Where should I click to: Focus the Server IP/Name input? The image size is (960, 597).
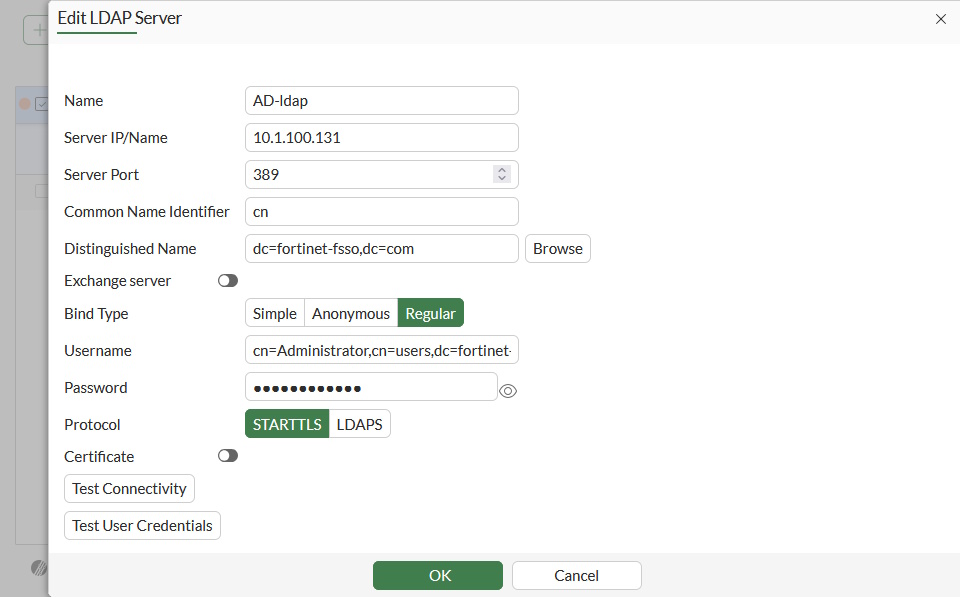coord(381,138)
